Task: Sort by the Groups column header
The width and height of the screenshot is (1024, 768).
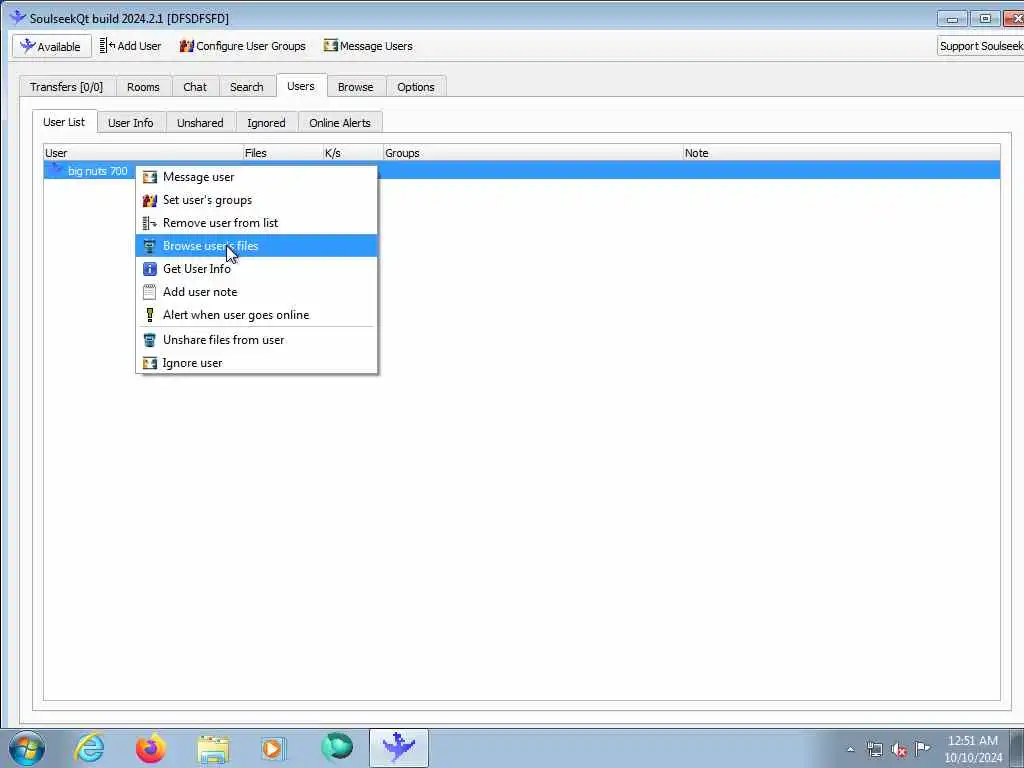Action: 533,153
